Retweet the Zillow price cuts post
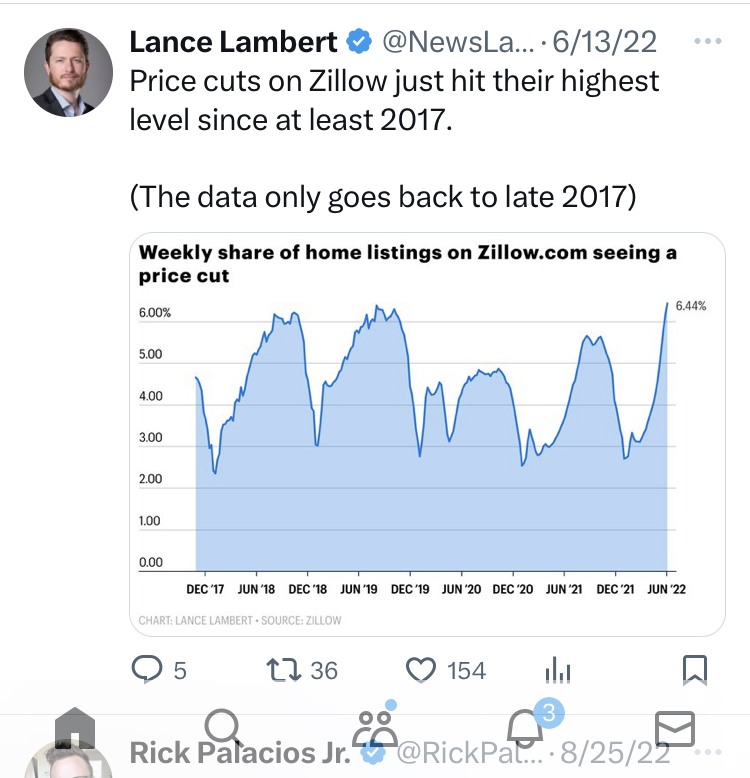This screenshot has width=750, height=778. tap(285, 669)
